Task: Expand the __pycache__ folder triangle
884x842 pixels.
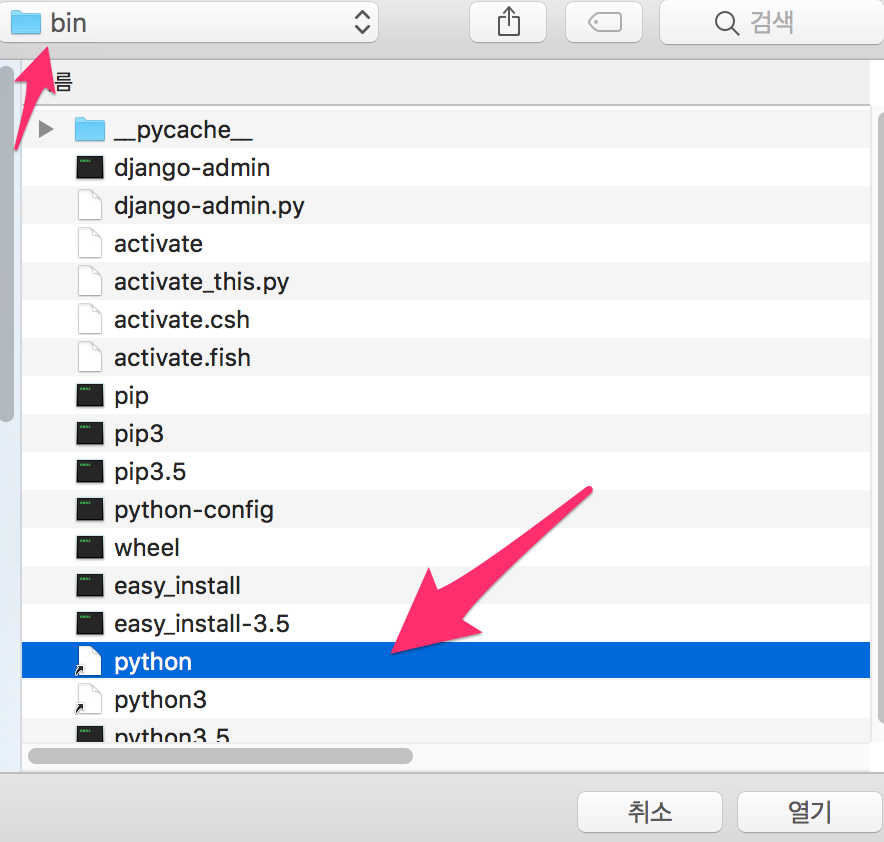Action: [x=46, y=129]
